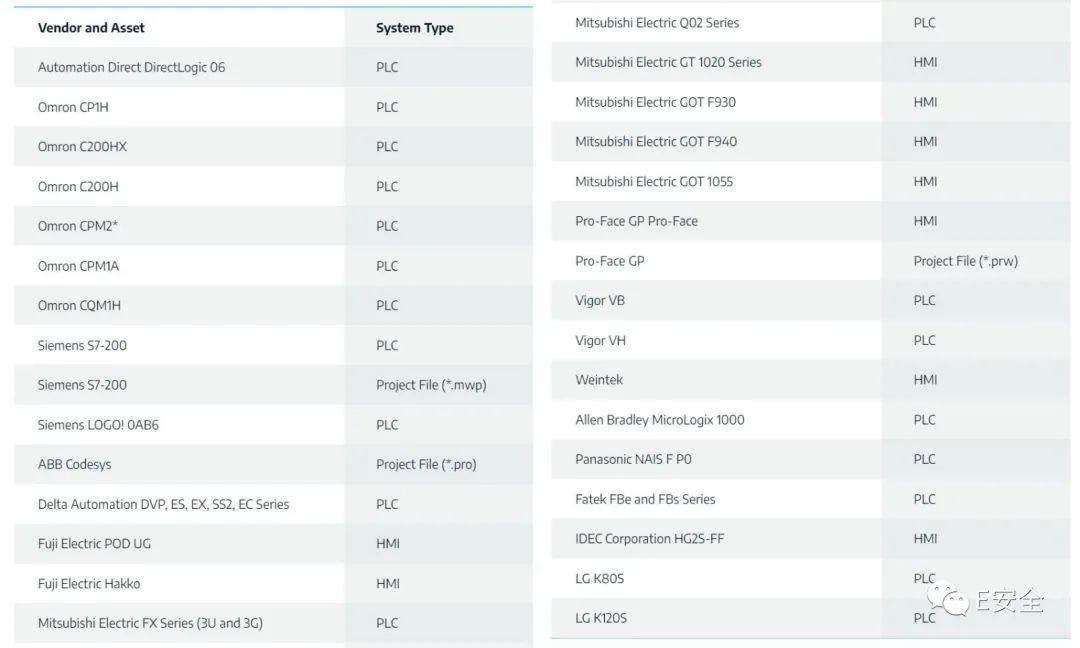The image size is (1080, 648).
Task: Select the "Omron CPM2*" cell
Action: click(78, 226)
